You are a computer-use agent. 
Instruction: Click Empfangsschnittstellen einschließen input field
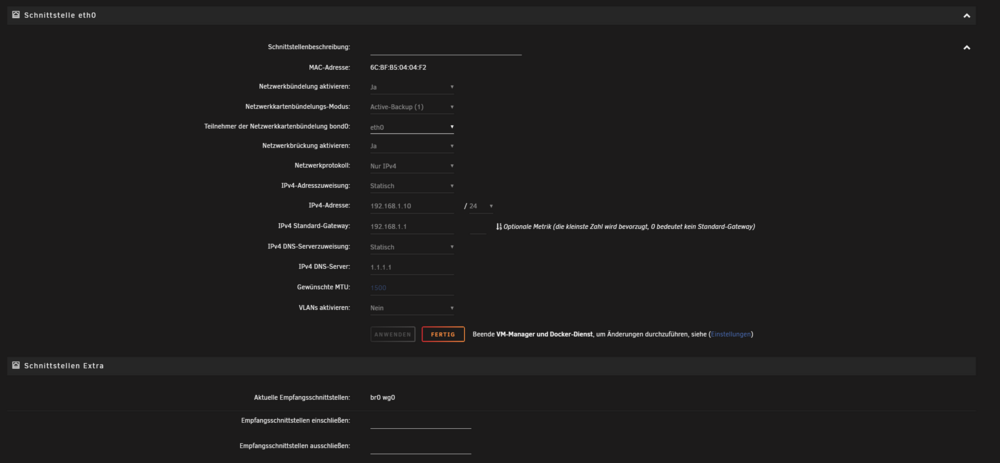pos(421,421)
